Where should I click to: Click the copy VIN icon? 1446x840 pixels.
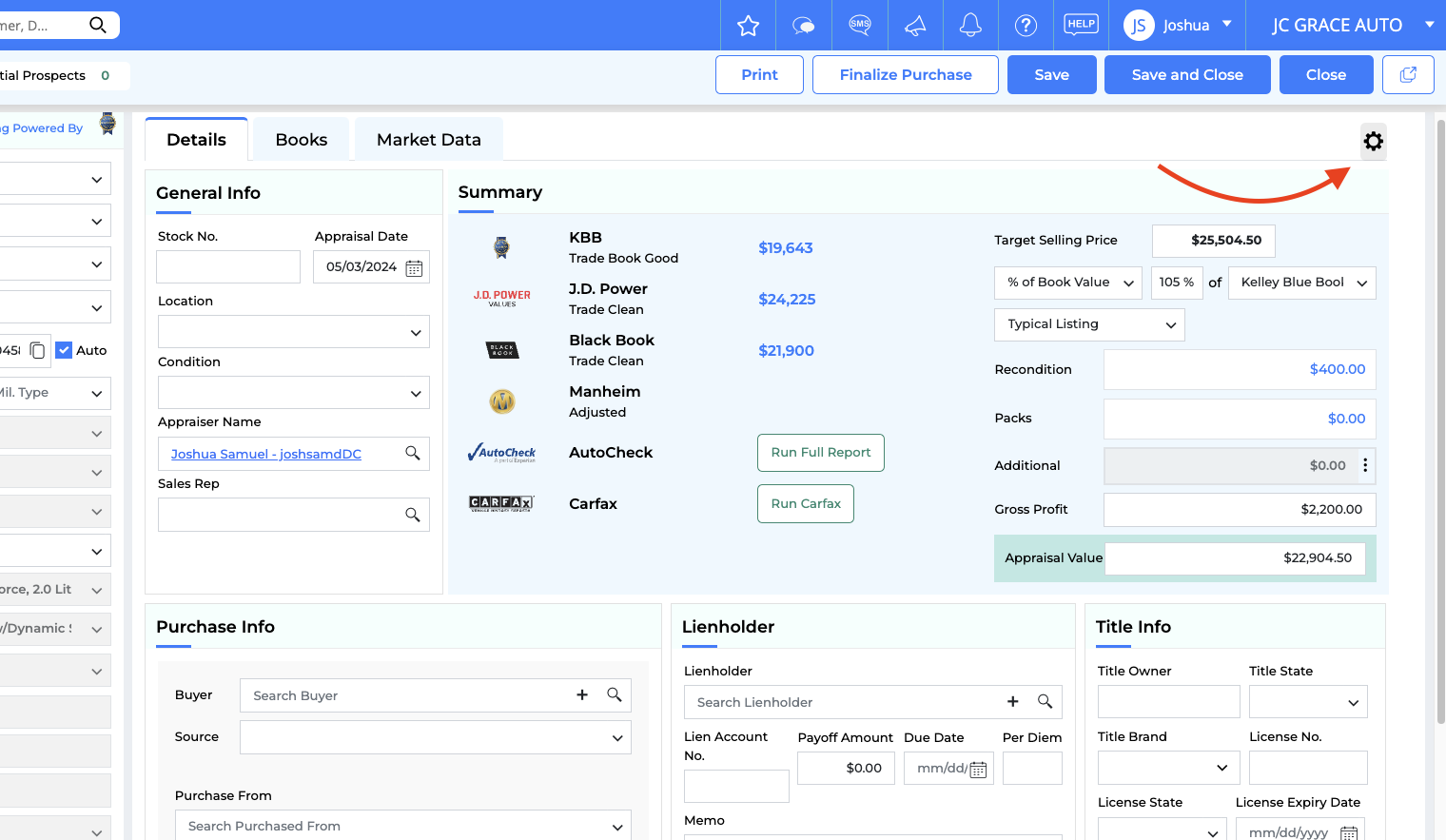click(x=38, y=350)
